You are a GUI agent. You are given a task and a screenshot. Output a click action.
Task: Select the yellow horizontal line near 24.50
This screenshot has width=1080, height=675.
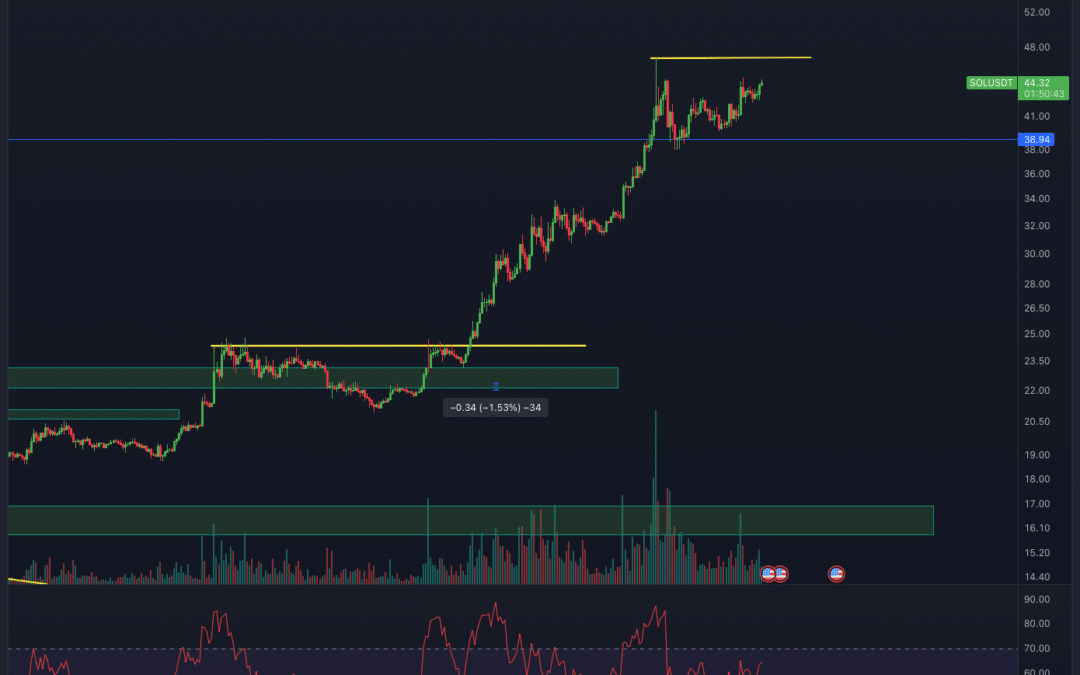point(398,346)
